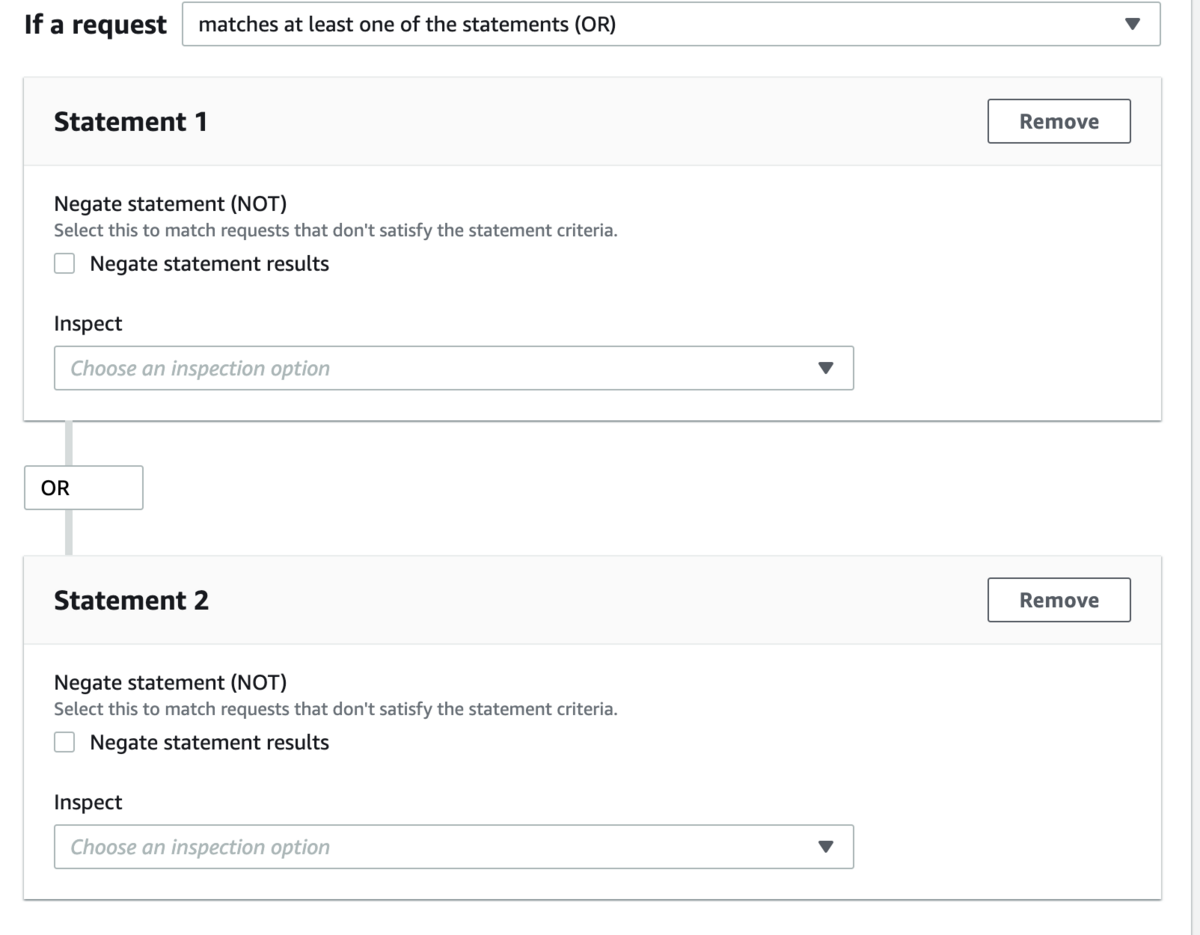Click 'Negate statement (NOT)' heading in Statement 1

click(x=170, y=204)
